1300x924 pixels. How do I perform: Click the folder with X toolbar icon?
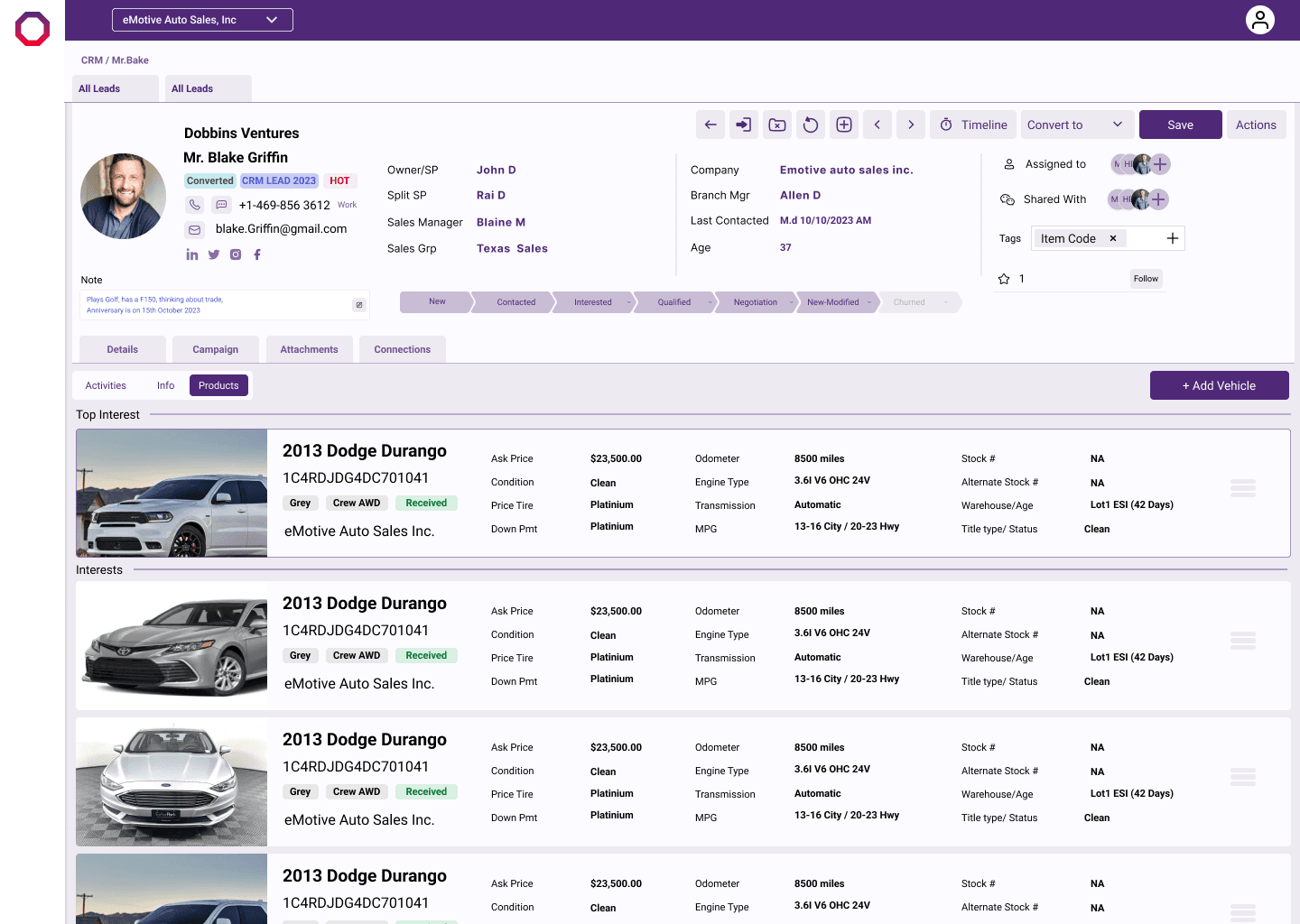click(x=777, y=125)
